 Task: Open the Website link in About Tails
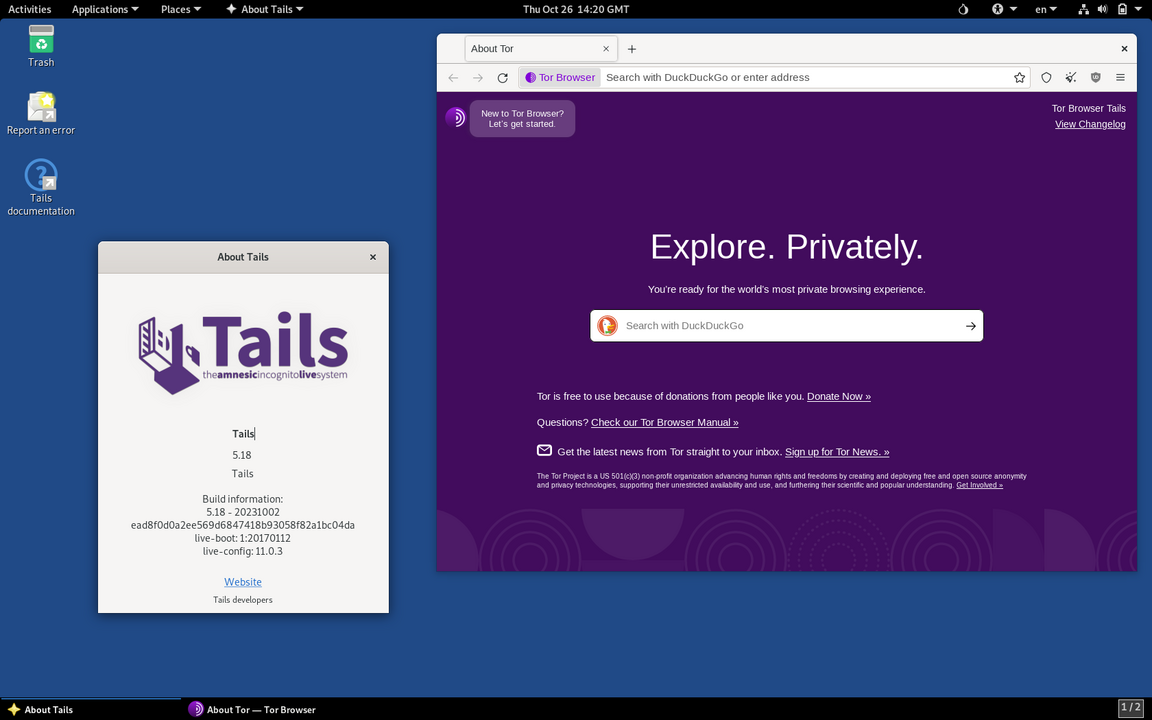(242, 581)
